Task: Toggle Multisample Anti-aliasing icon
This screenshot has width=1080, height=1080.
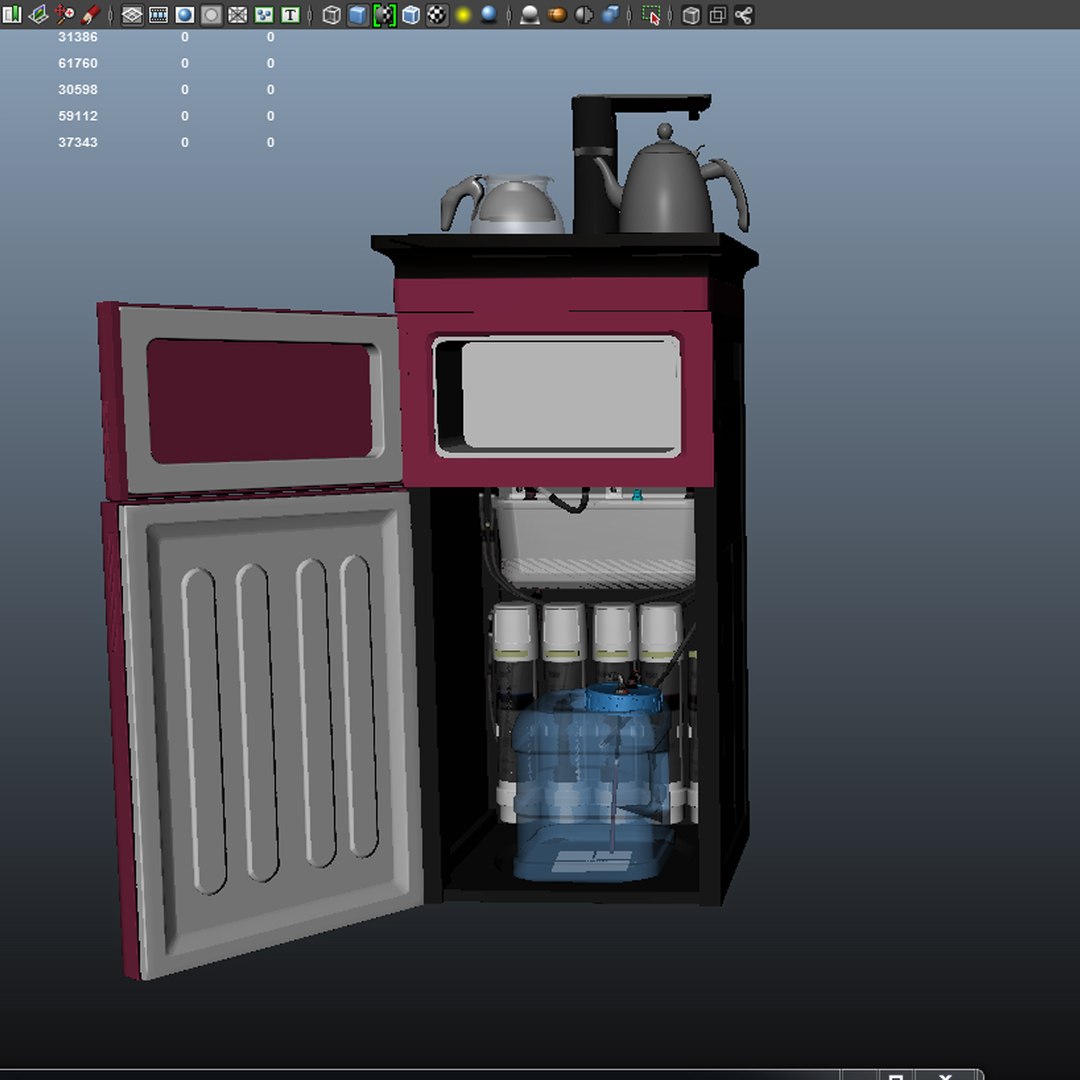Action: pyautogui.click(x=583, y=14)
